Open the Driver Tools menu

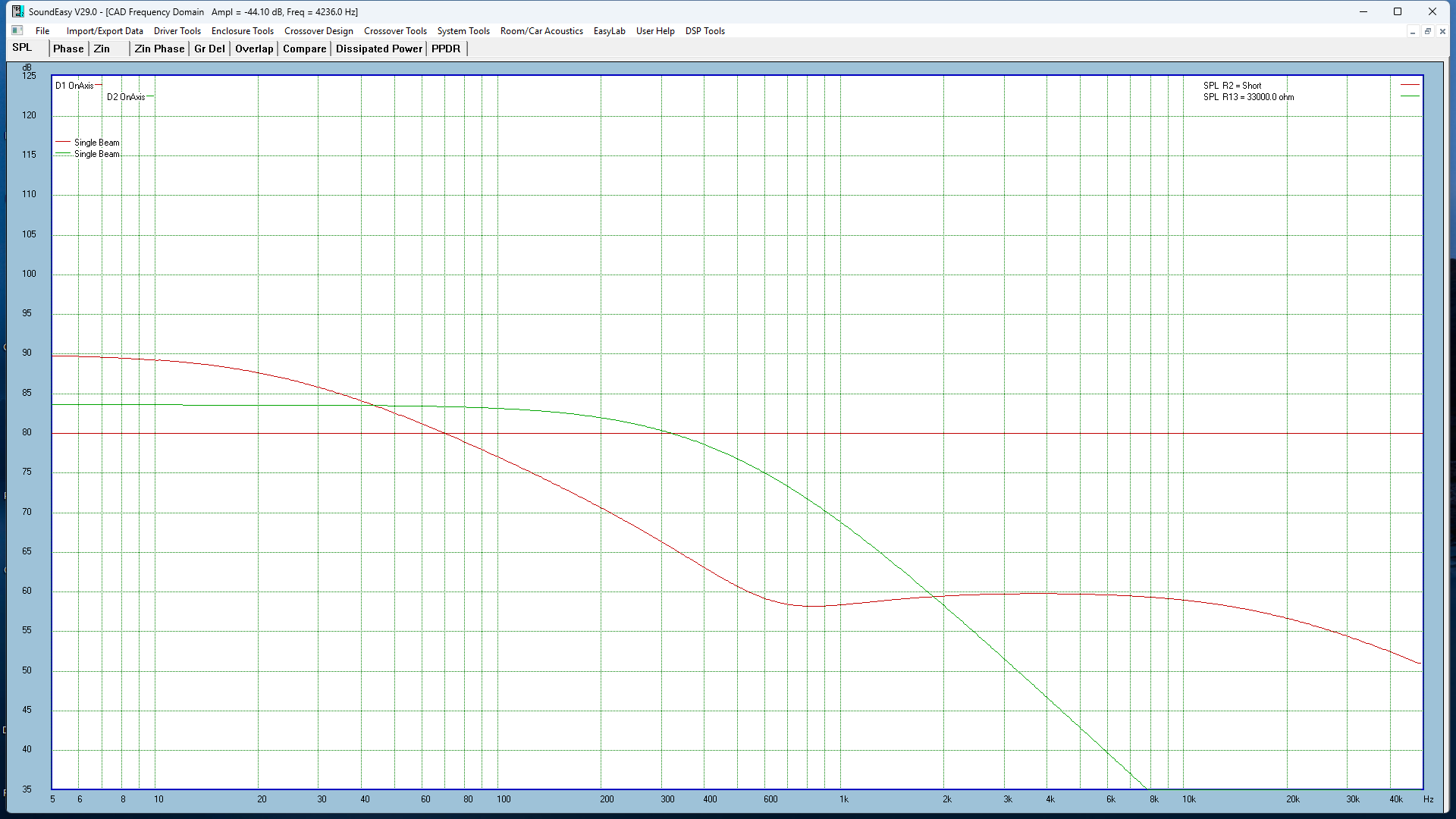(177, 31)
